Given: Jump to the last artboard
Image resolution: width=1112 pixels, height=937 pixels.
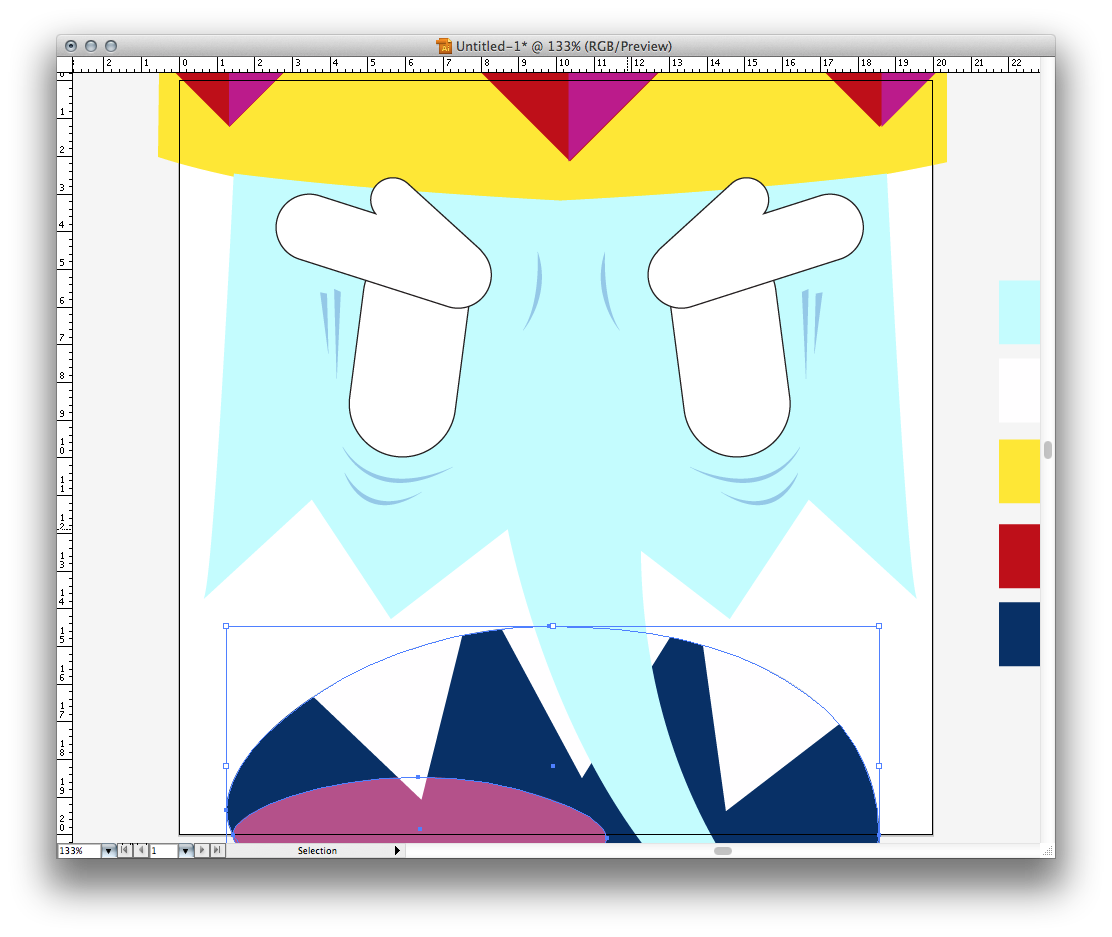Looking at the screenshot, I should tap(217, 851).
